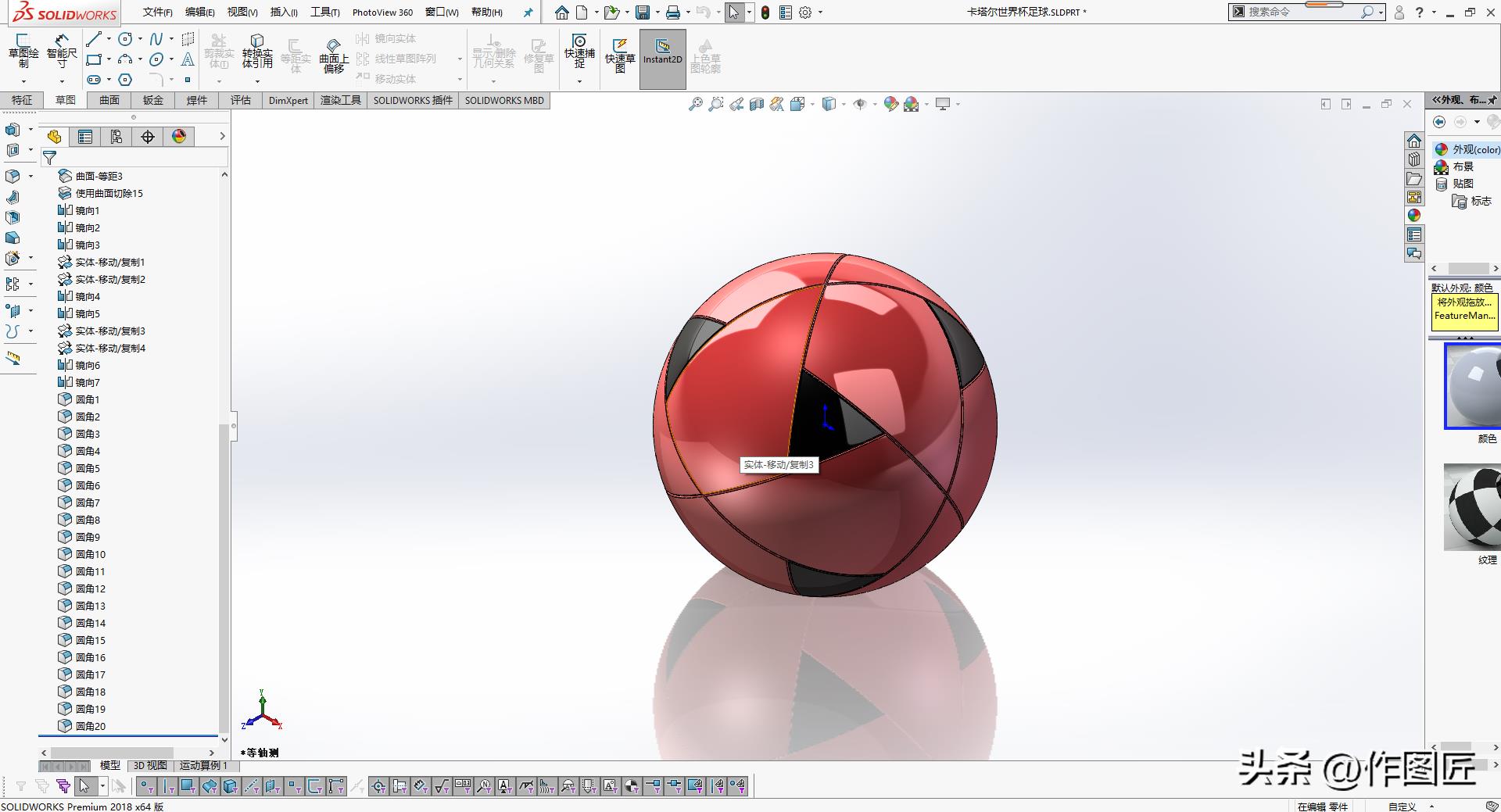
Task: Open the 布景 (Scenes) appearance folder
Action: point(1463,166)
